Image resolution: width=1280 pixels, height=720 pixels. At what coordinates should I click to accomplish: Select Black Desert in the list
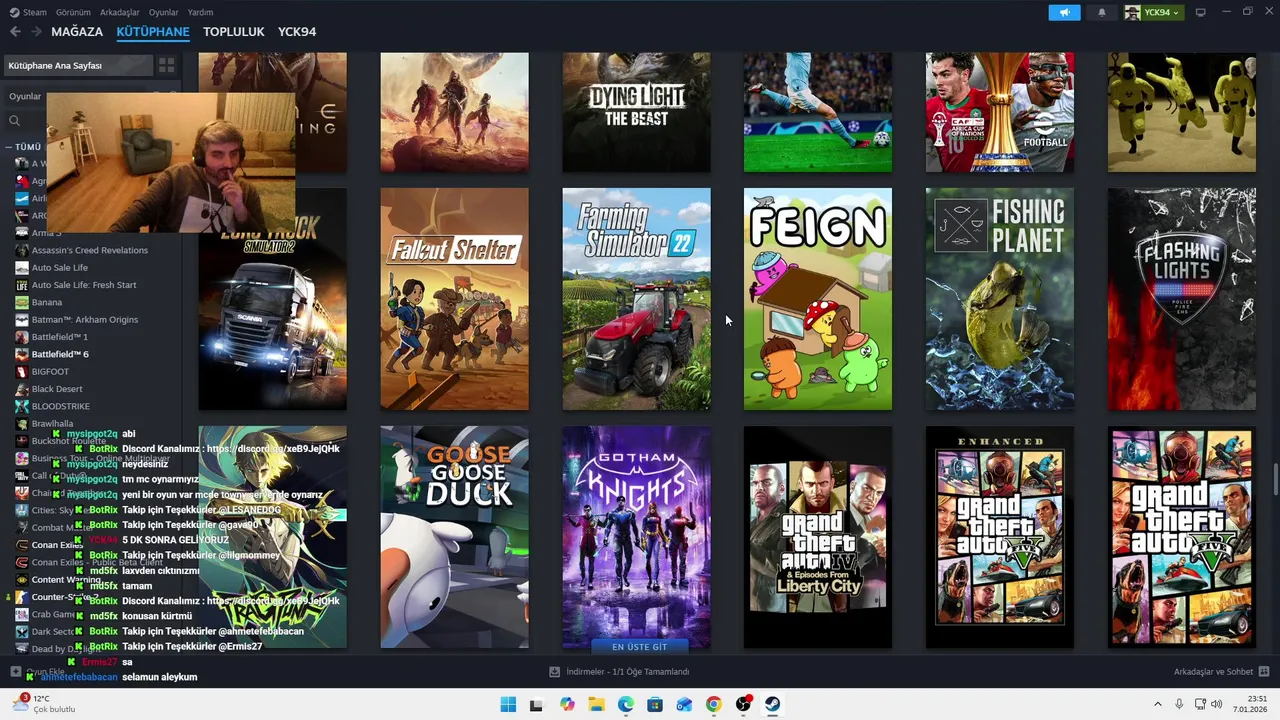coord(57,389)
